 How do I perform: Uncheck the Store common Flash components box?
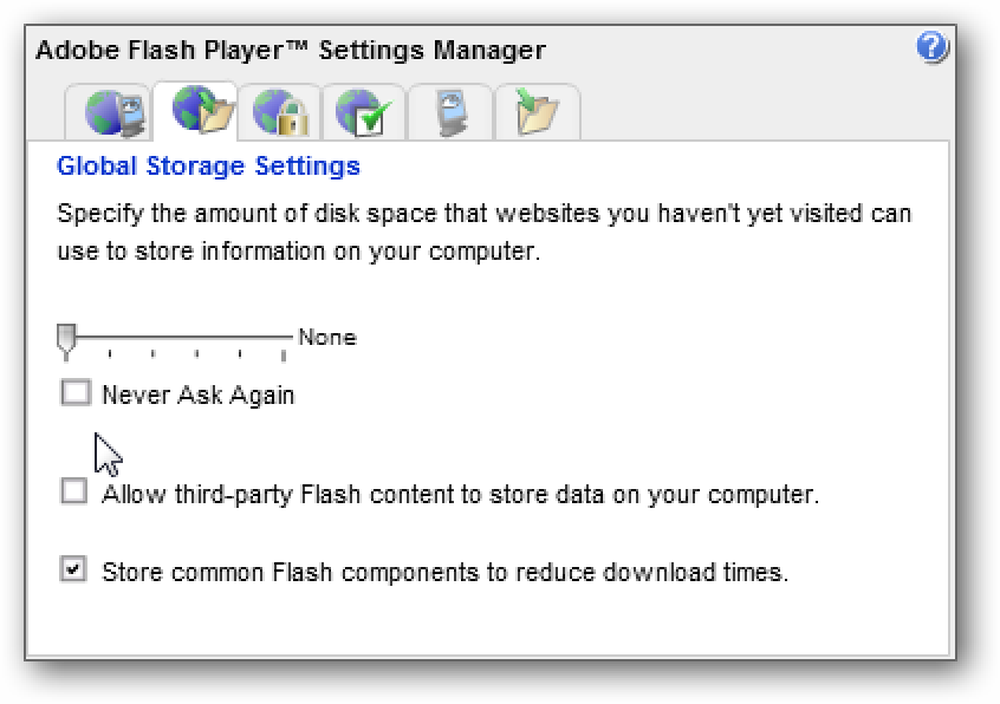pyautogui.click(x=73, y=568)
